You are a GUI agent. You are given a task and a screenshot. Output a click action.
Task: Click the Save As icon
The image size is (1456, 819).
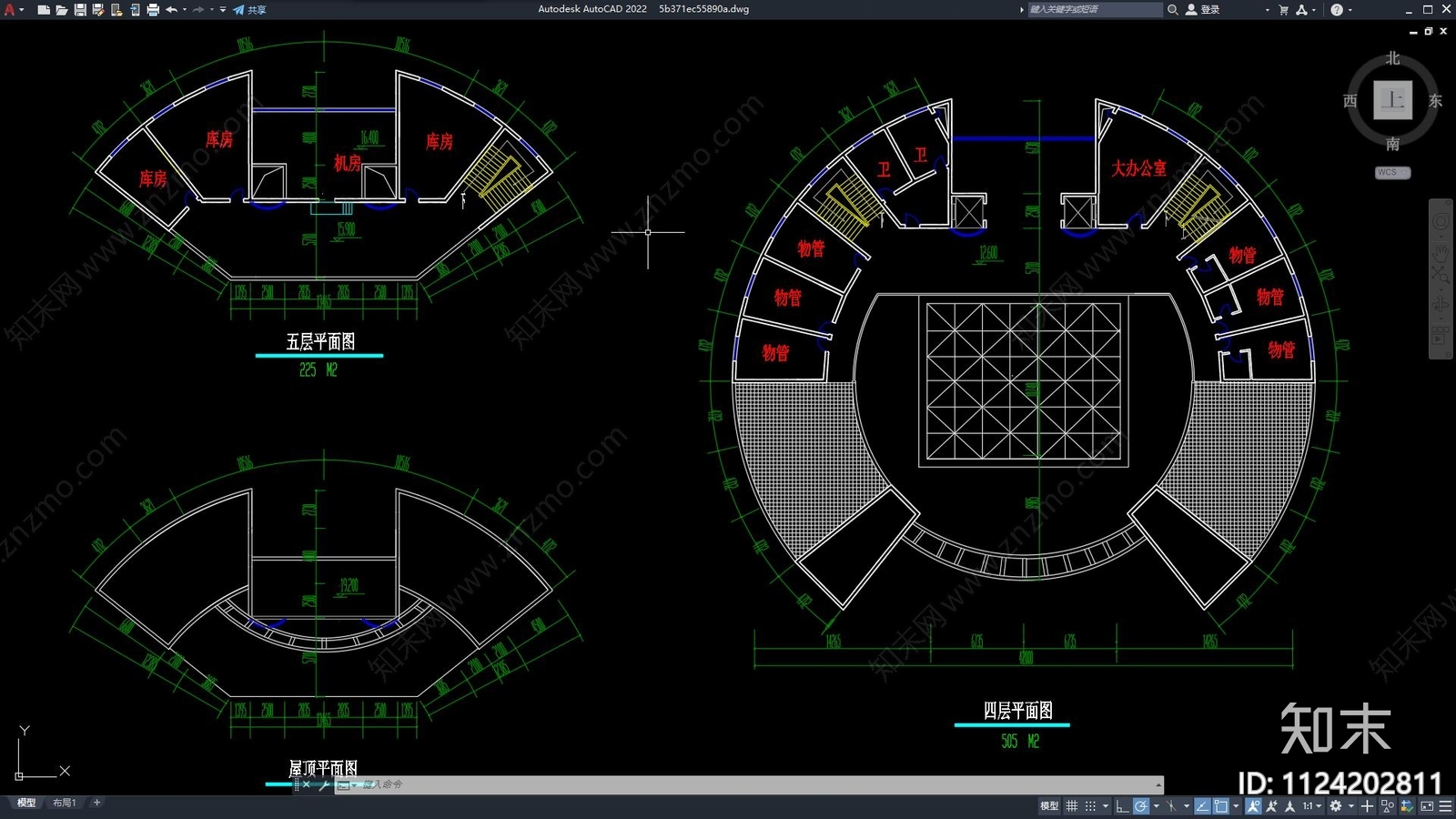[x=98, y=10]
